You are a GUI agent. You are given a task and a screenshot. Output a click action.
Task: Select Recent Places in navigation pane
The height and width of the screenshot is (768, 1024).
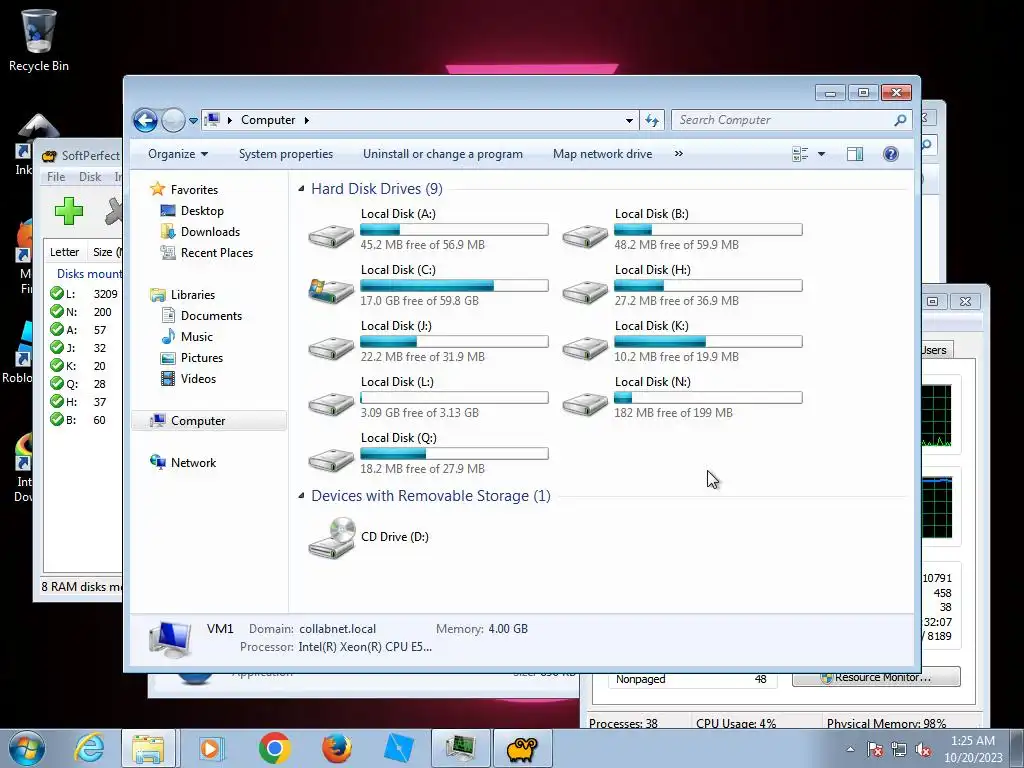[x=217, y=253]
